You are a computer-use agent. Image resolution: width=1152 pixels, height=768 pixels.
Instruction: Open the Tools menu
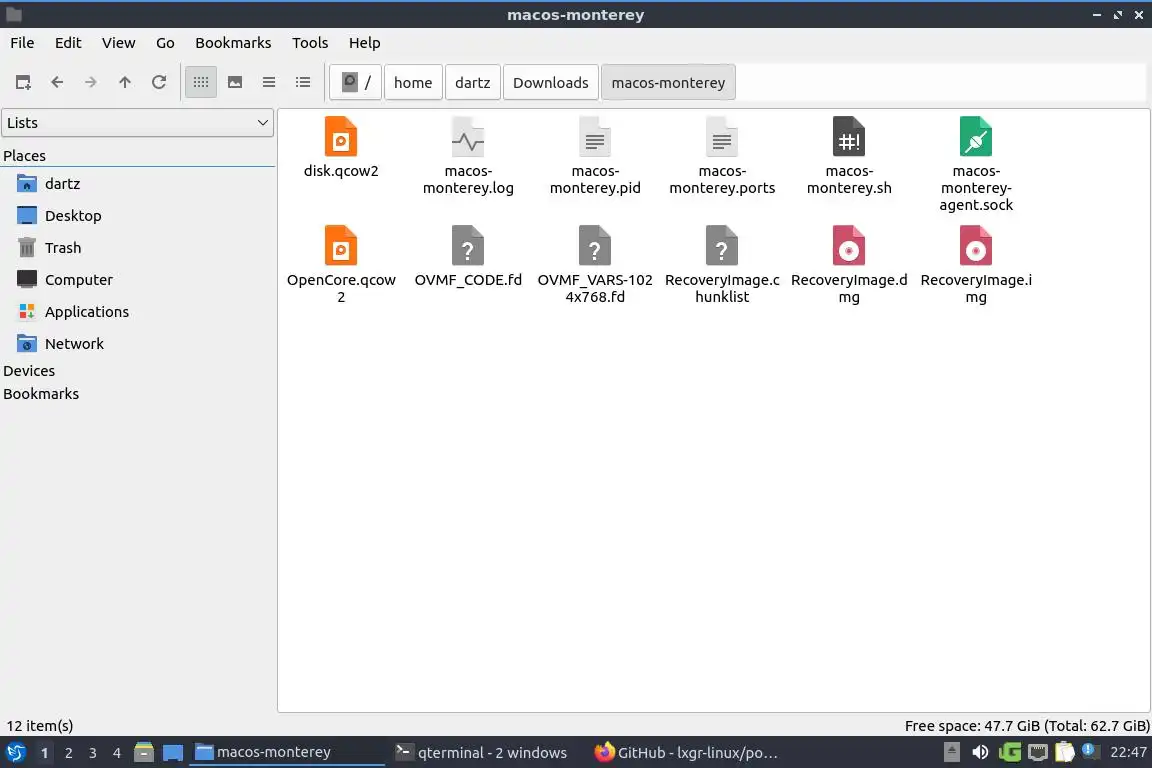(310, 43)
